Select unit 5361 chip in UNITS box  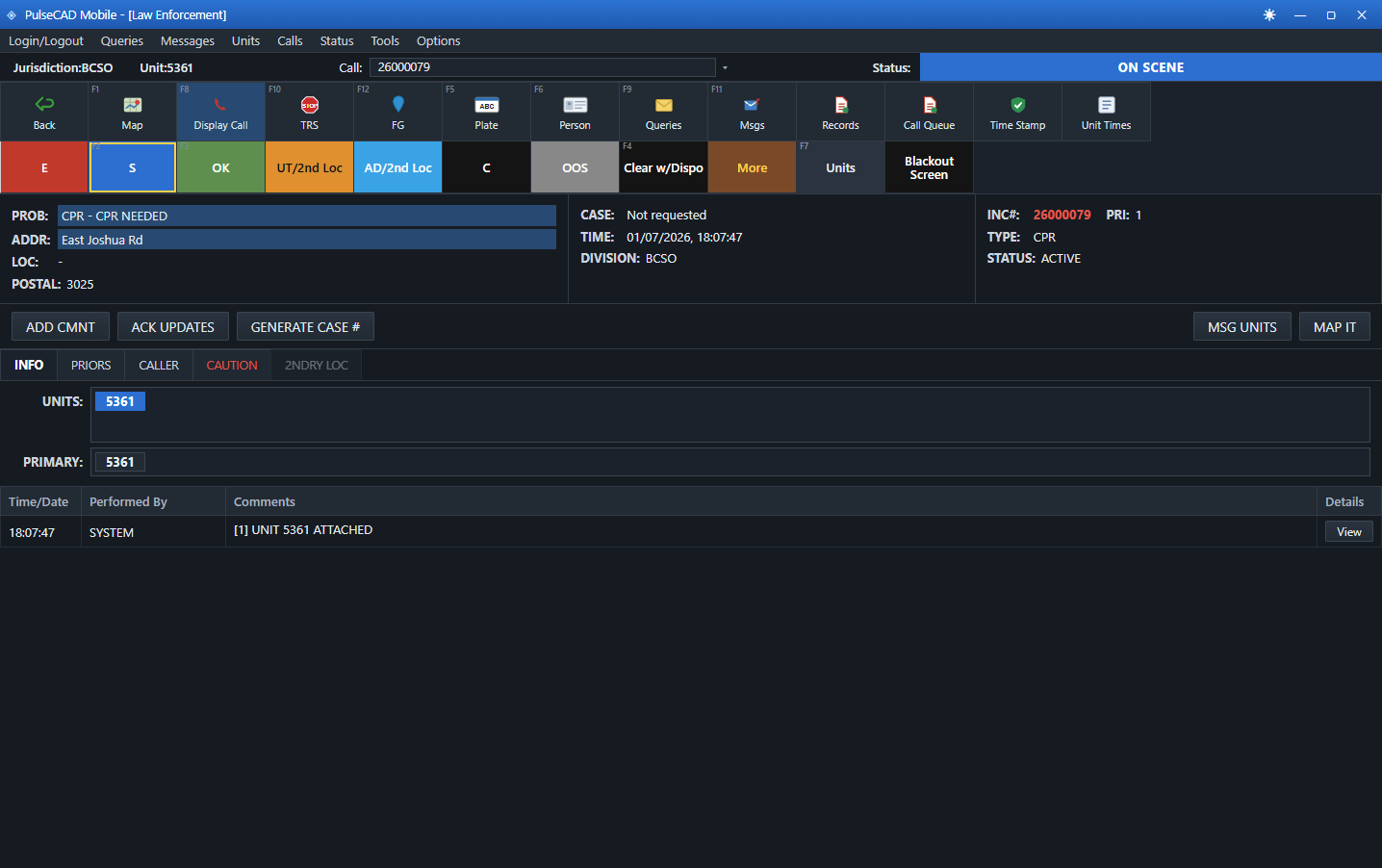pyautogui.click(x=120, y=401)
